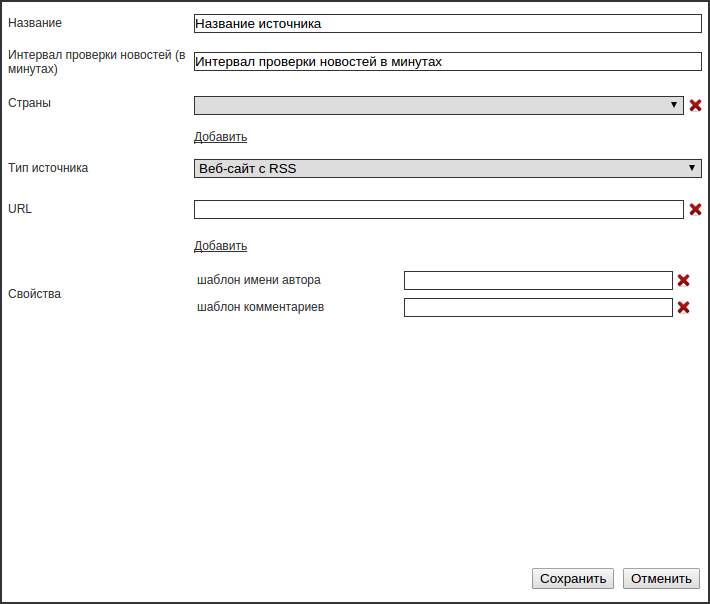Click the Интервал проверки новостей input field
Image resolution: width=710 pixels, height=604 pixels.
[x=447, y=62]
